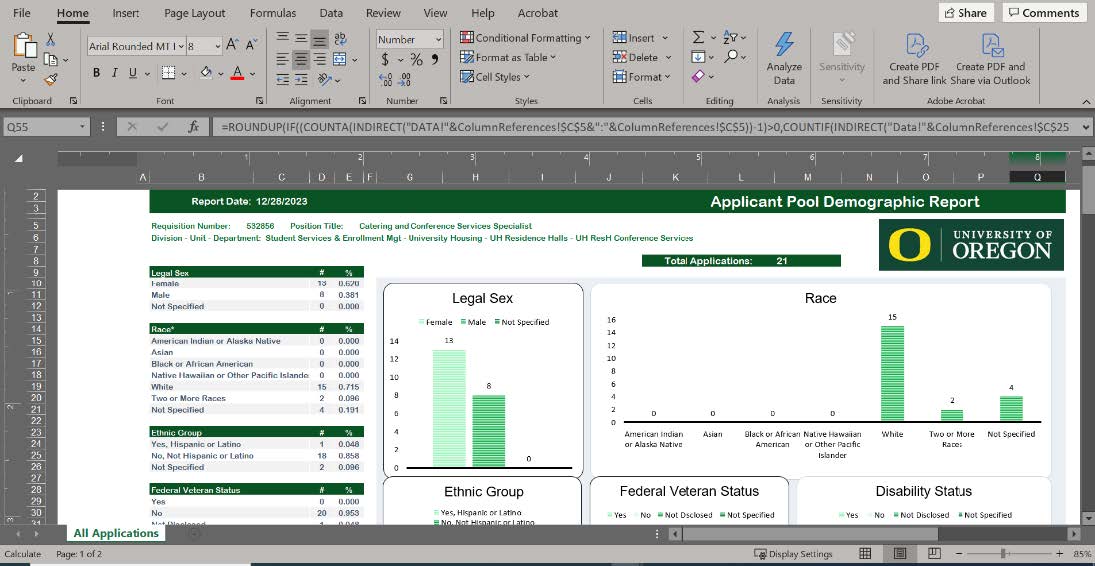Select the All Applications sheet tab
1095x566 pixels.
(116, 533)
